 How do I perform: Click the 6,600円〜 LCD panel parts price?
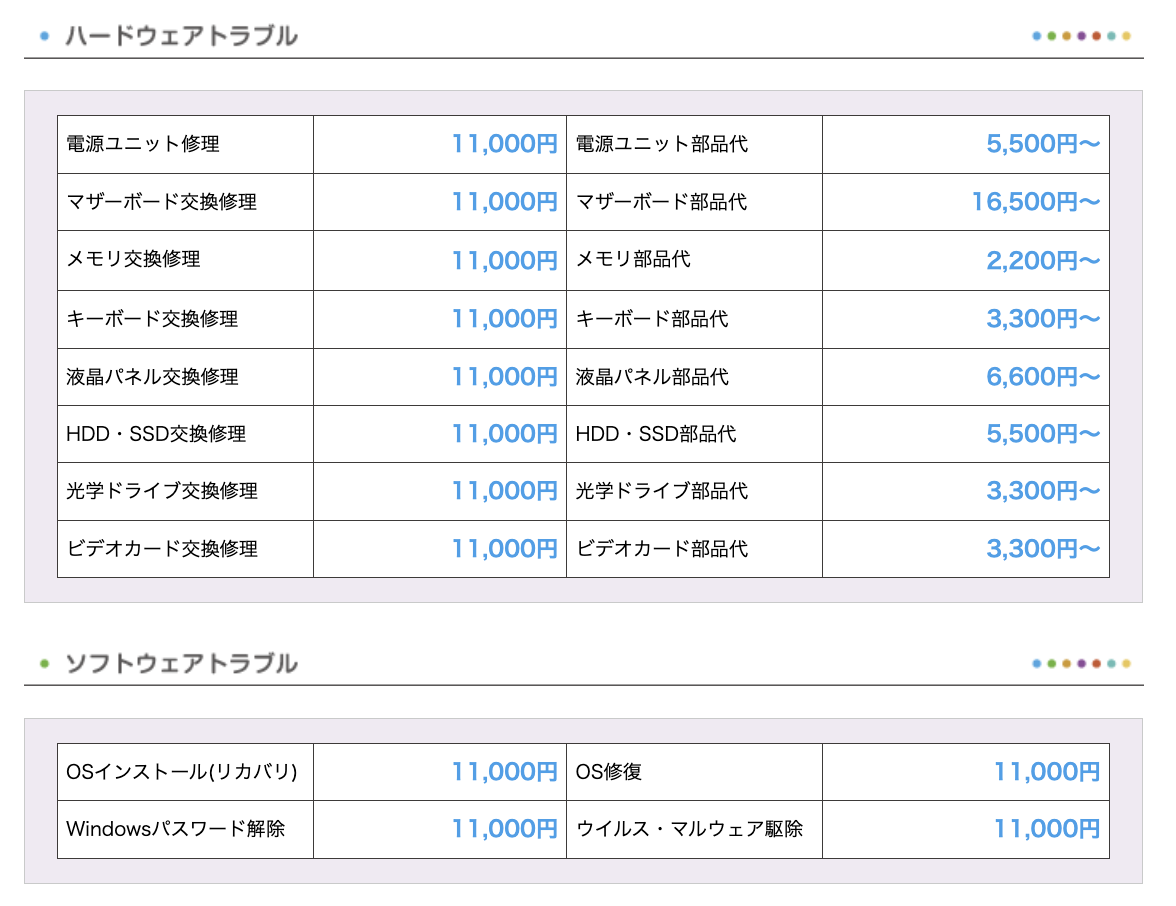[x=1042, y=377]
